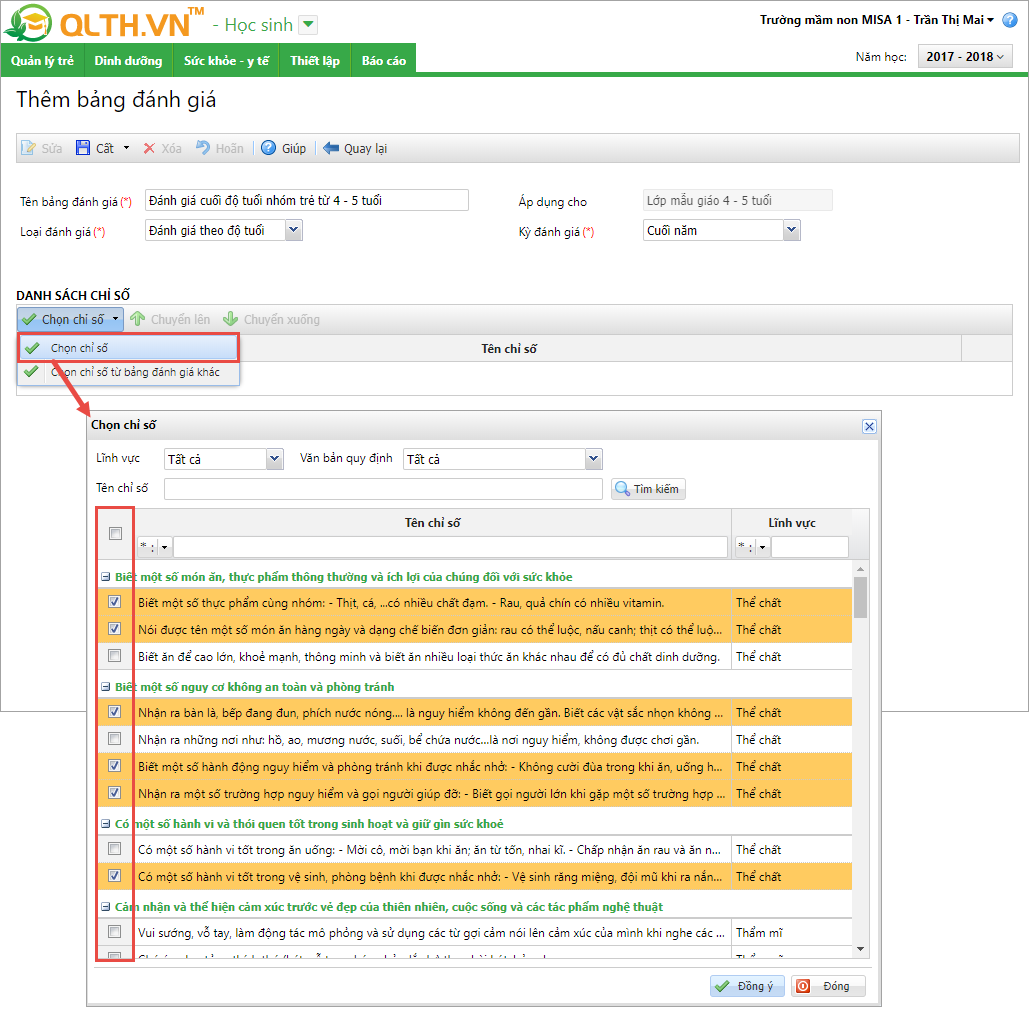Open the blue help icon beside Trần Thị Mai
This screenshot has height=1009, width=1029.
click(x=1010, y=20)
